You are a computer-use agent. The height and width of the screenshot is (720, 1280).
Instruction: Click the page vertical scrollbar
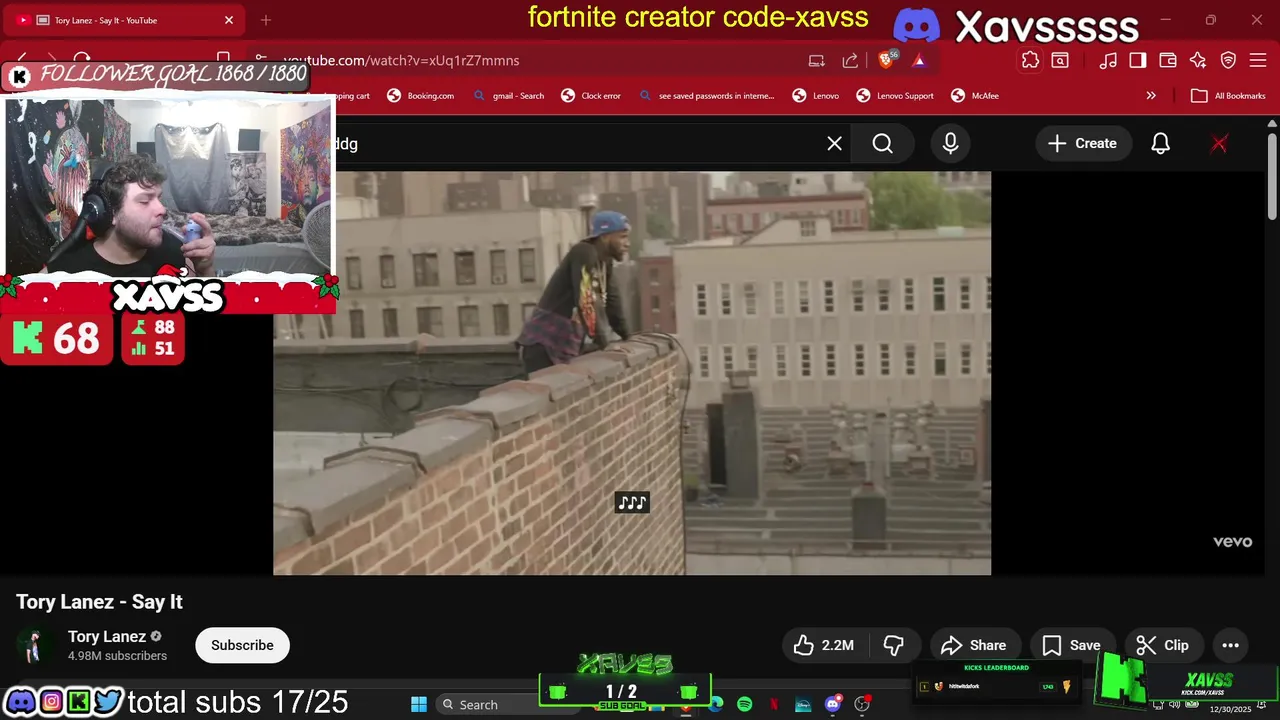[x=1272, y=175]
